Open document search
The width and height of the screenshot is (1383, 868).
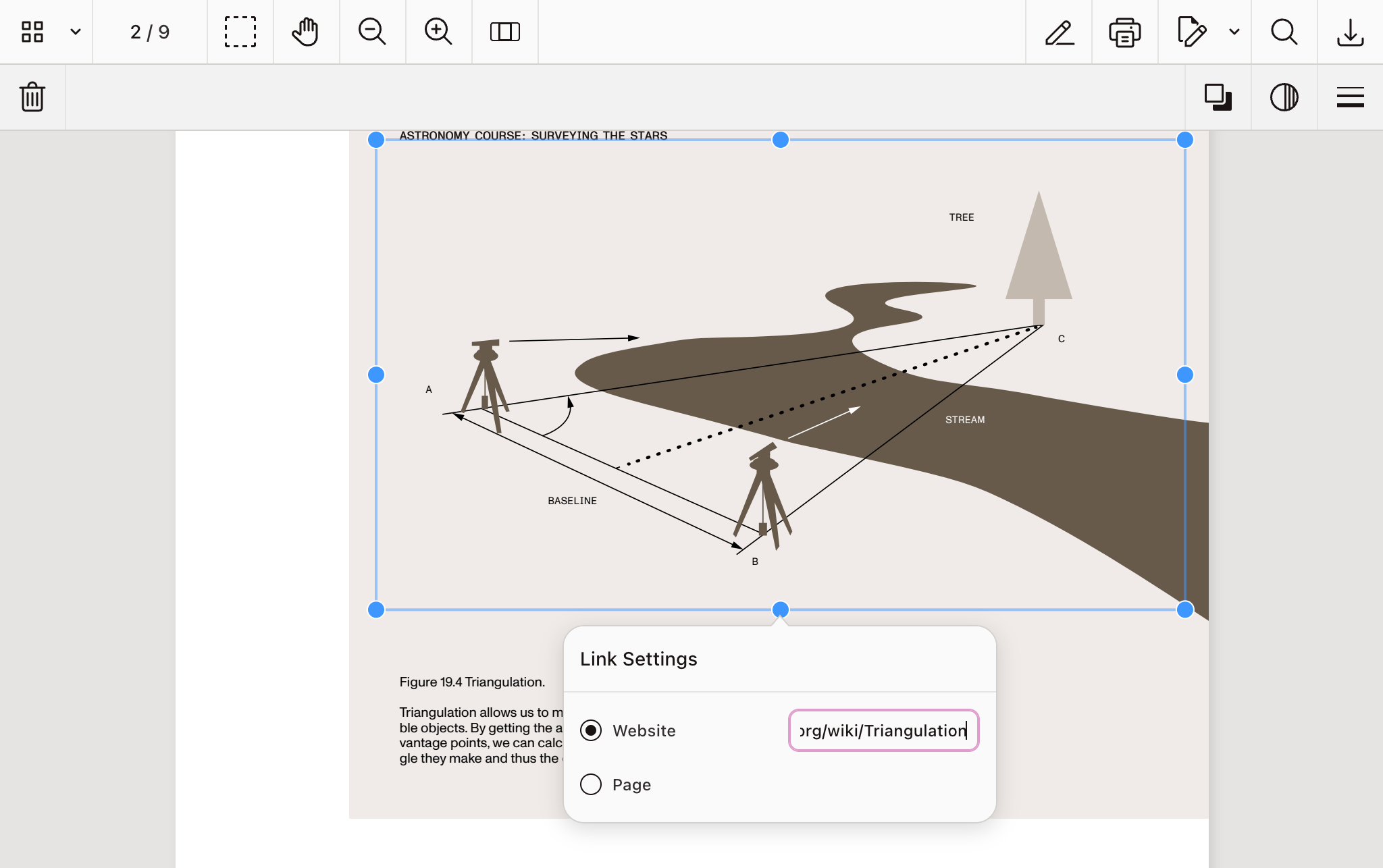1284,32
